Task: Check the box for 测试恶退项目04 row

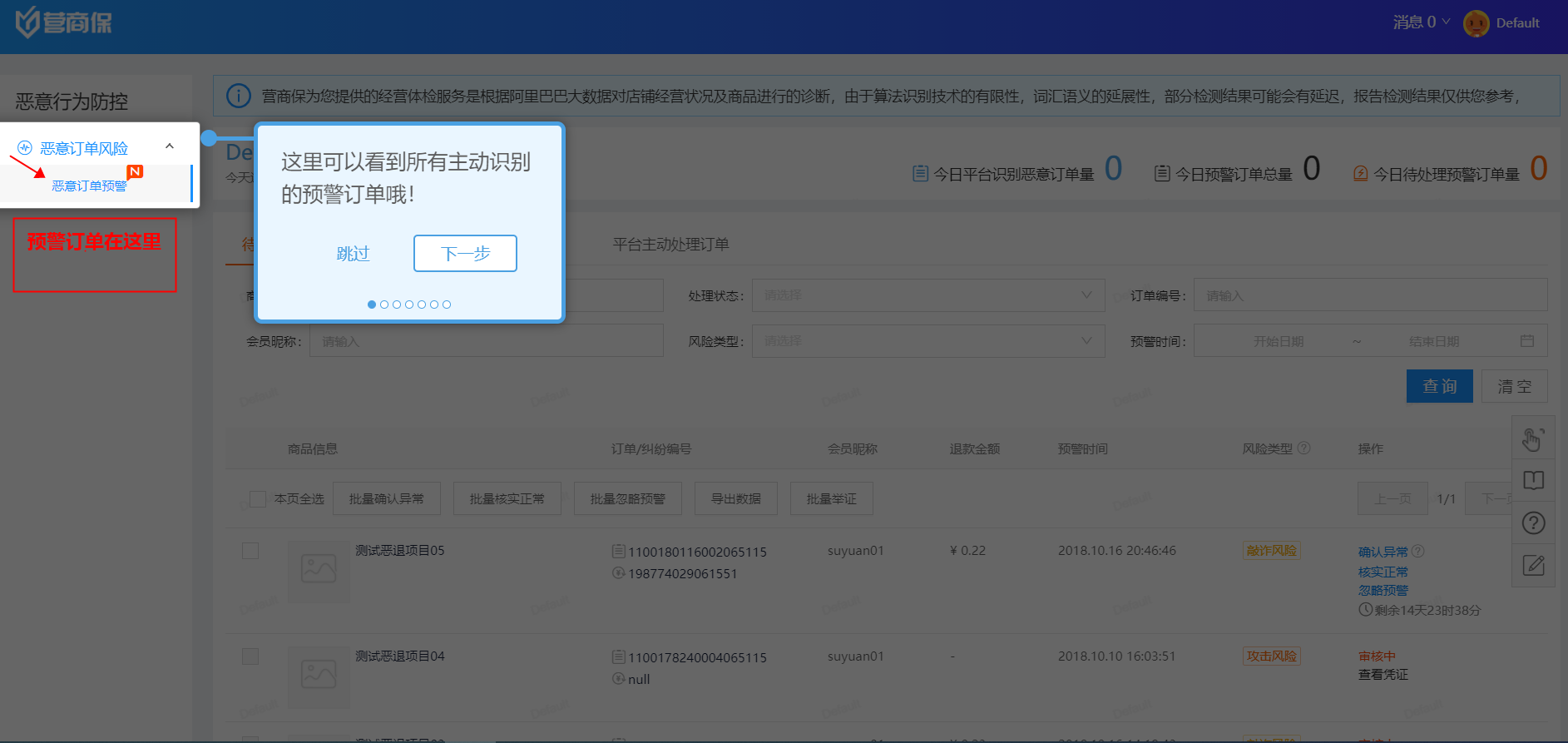Action: (x=250, y=656)
